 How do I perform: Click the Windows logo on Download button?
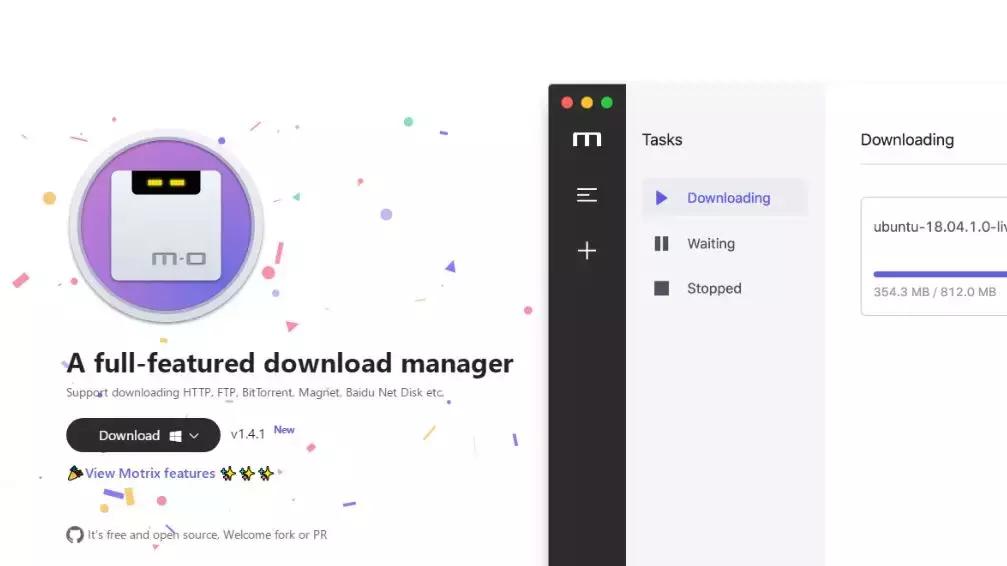(x=175, y=436)
